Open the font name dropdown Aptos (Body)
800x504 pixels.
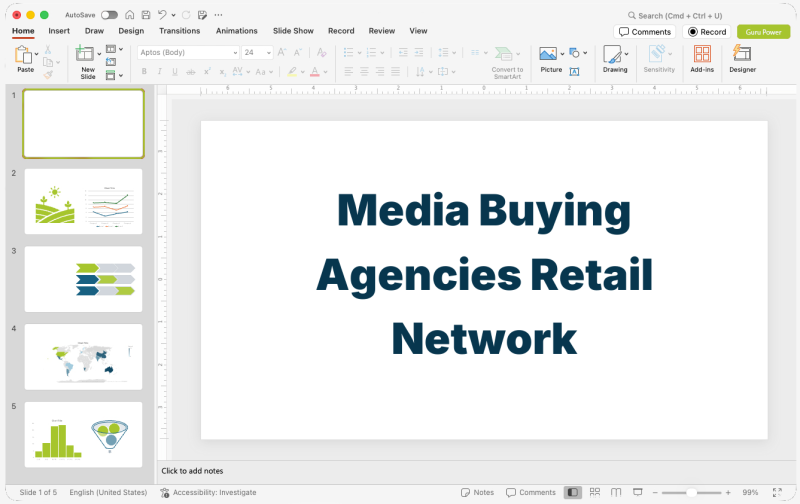(x=188, y=52)
